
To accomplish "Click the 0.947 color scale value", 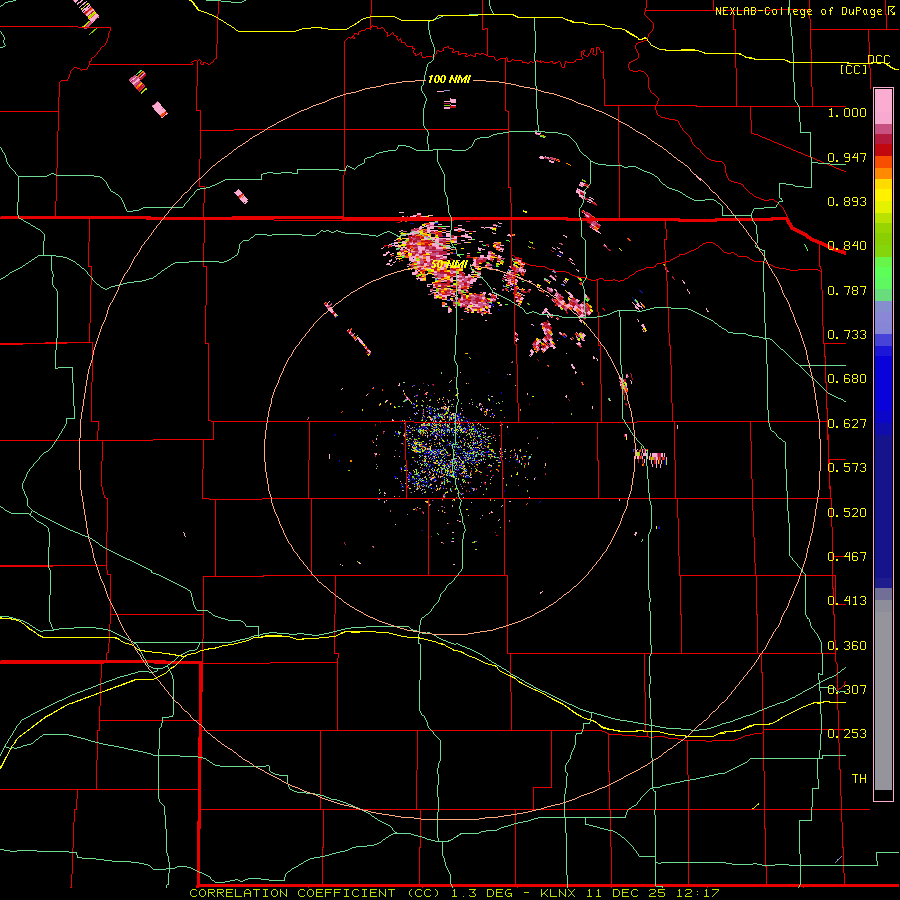I will click(847, 157).
